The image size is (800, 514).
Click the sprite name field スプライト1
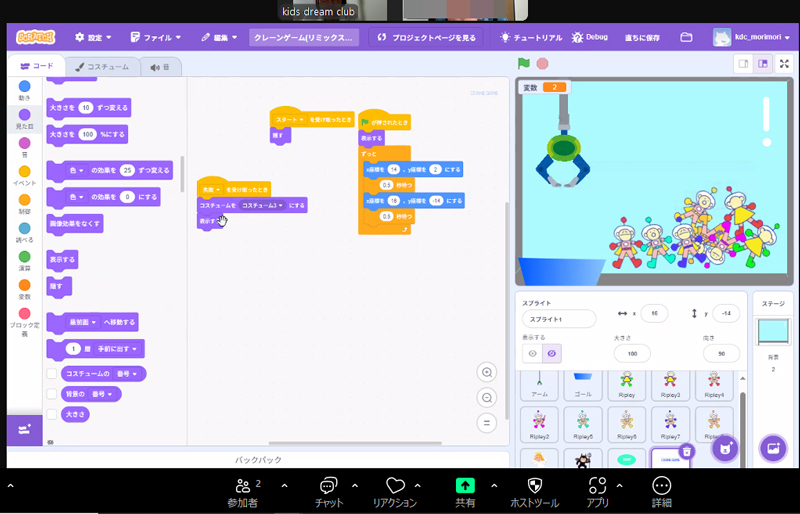click(x=559, y=319)
